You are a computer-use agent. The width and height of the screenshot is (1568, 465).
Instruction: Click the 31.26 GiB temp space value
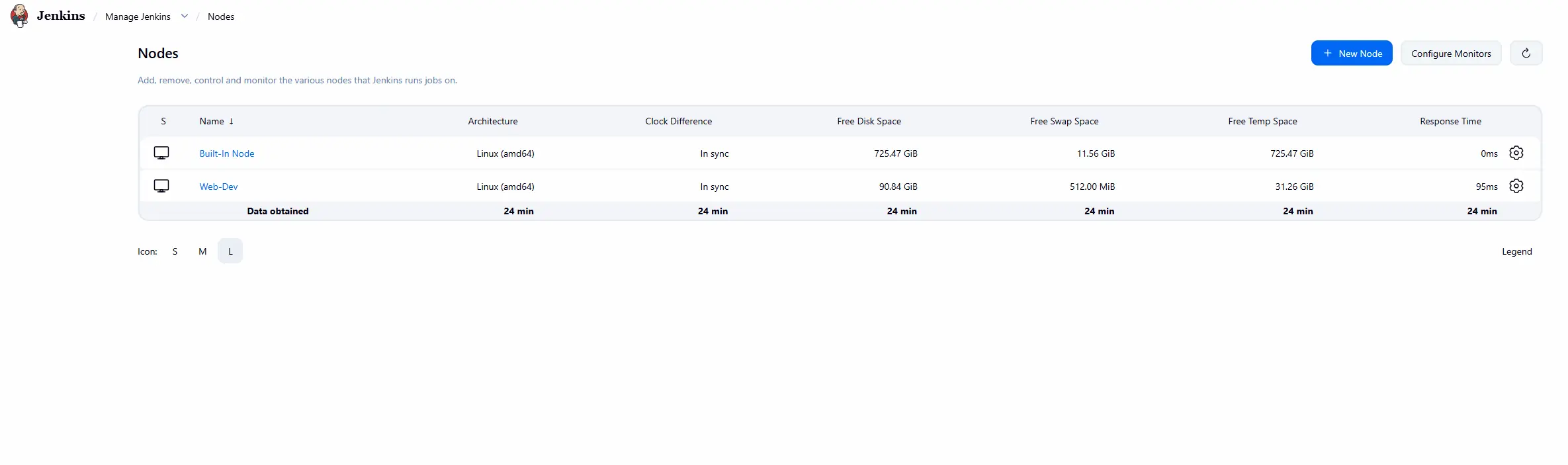(x=1295, y=187)
